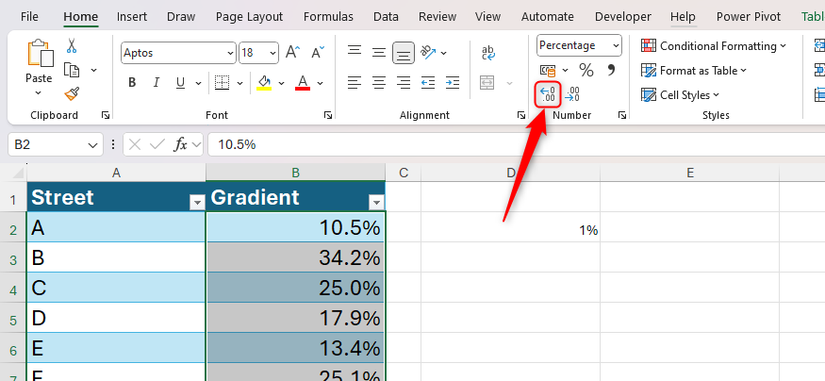This screenshot has height=381, width=825.
Task: Click Insert Function fx button
Action: coord(180,145)
